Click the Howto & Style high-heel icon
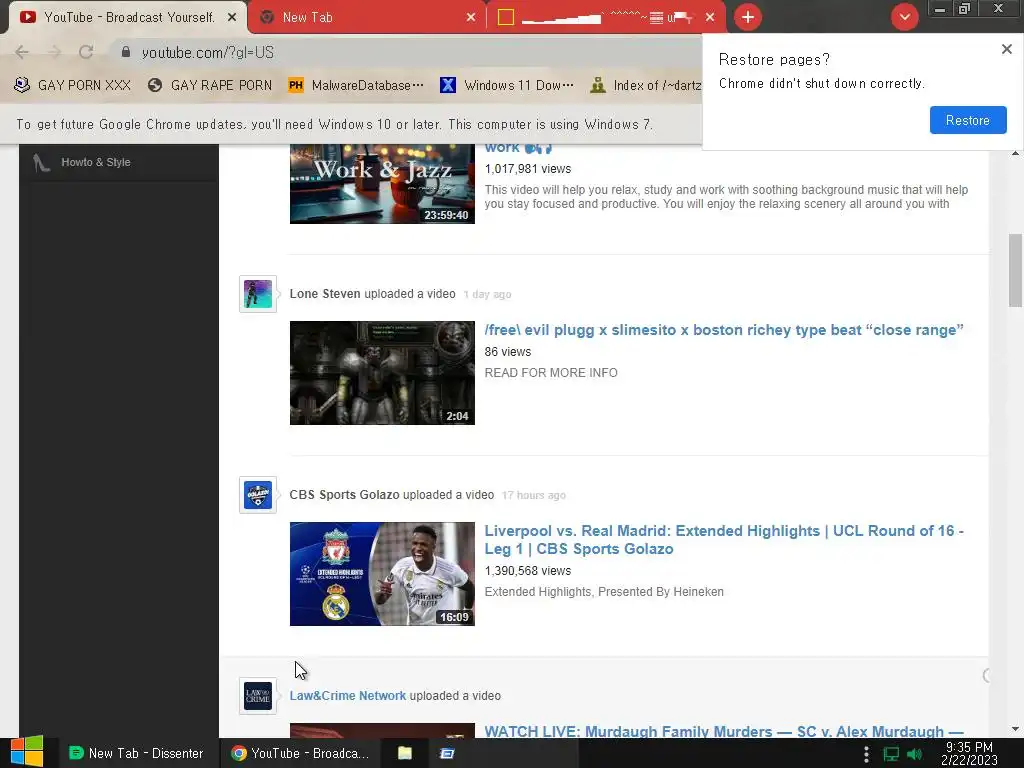Image resolution: width=1024 pixels, height=768 pixels. coord(41,163)
